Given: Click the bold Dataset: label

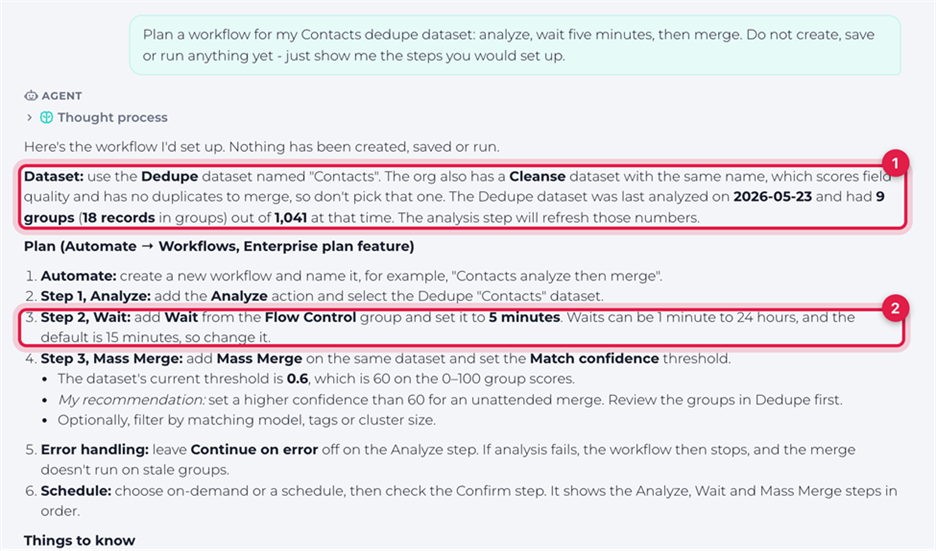Looking at the screenshot, I should (54, 177).
